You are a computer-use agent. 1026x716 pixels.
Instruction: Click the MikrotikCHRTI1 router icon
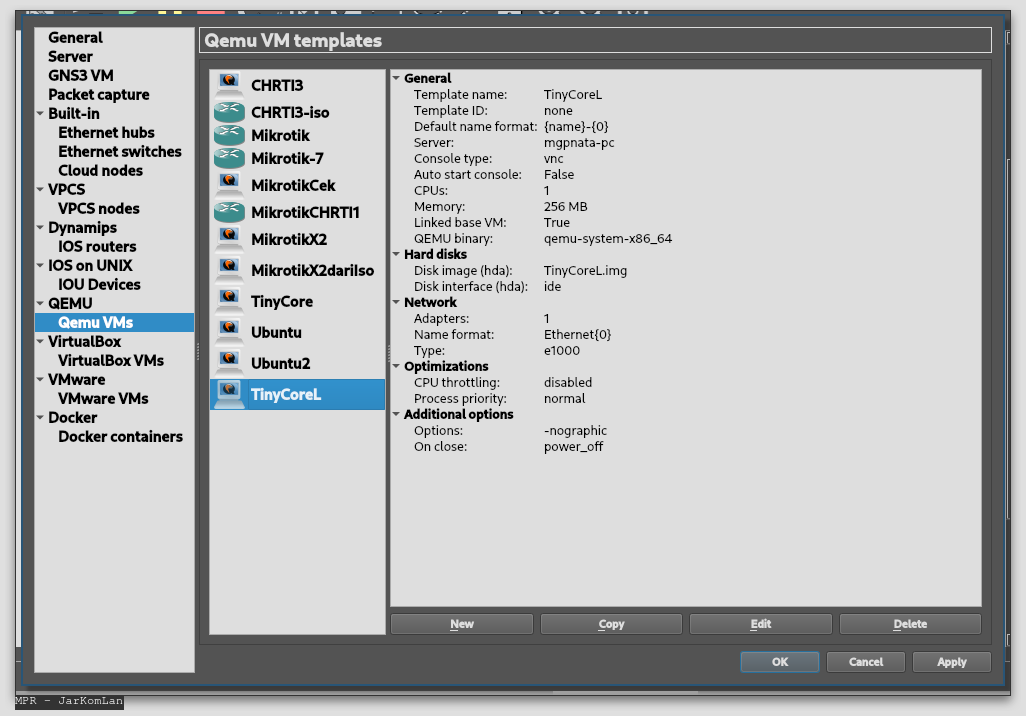pos(229,212)
